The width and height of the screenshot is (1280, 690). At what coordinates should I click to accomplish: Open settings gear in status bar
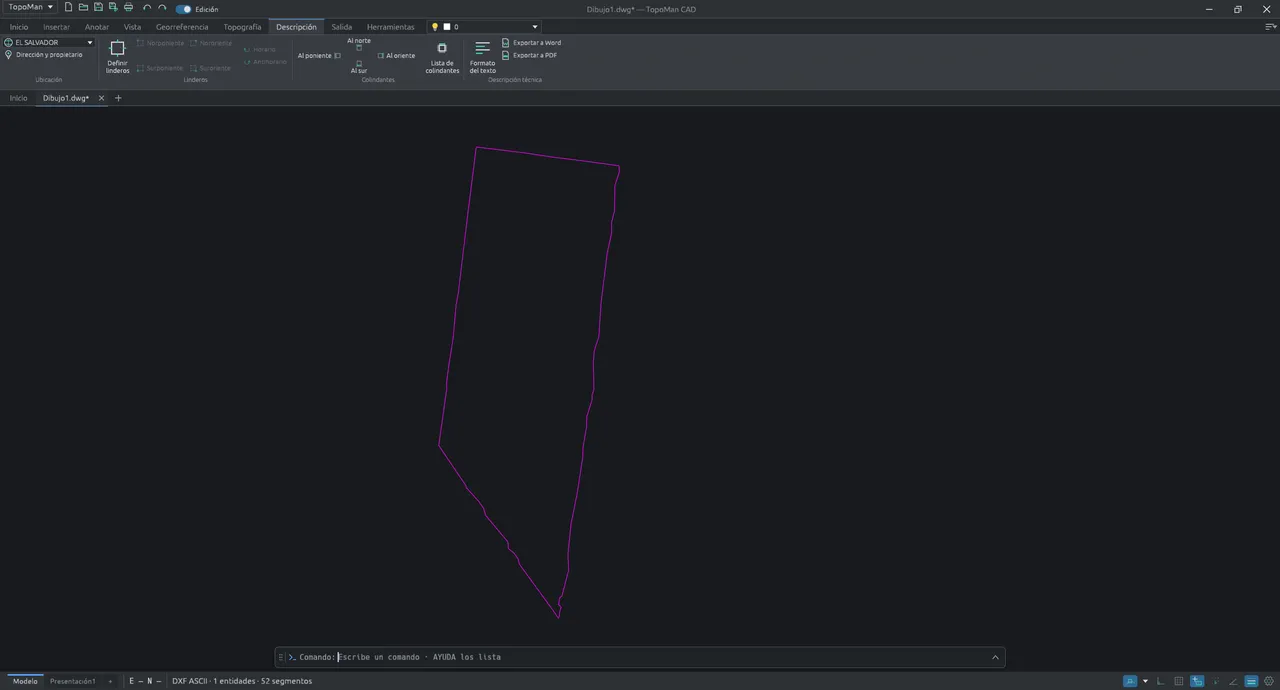(x=1267, y=681)
